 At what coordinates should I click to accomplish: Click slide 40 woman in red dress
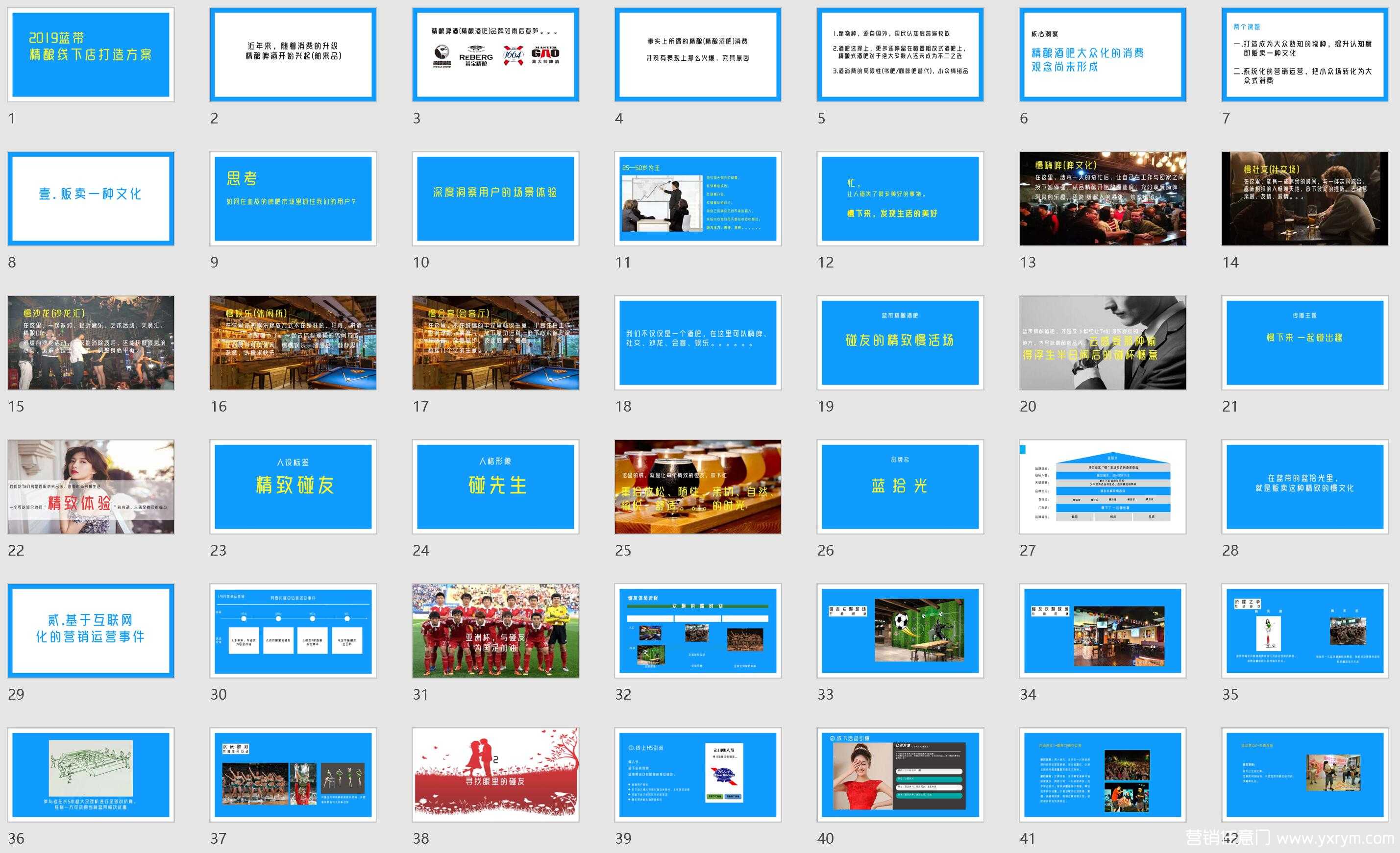pos(900,775)
